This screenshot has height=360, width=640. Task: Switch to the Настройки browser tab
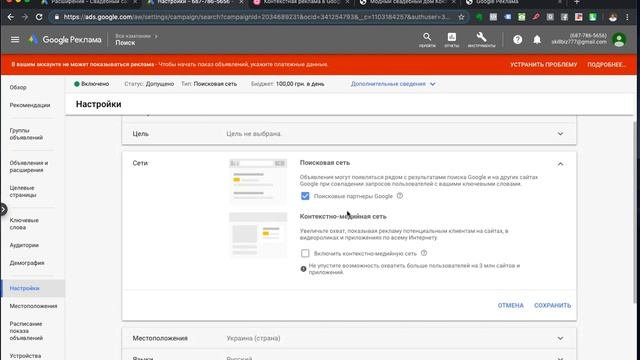(194, 2)
